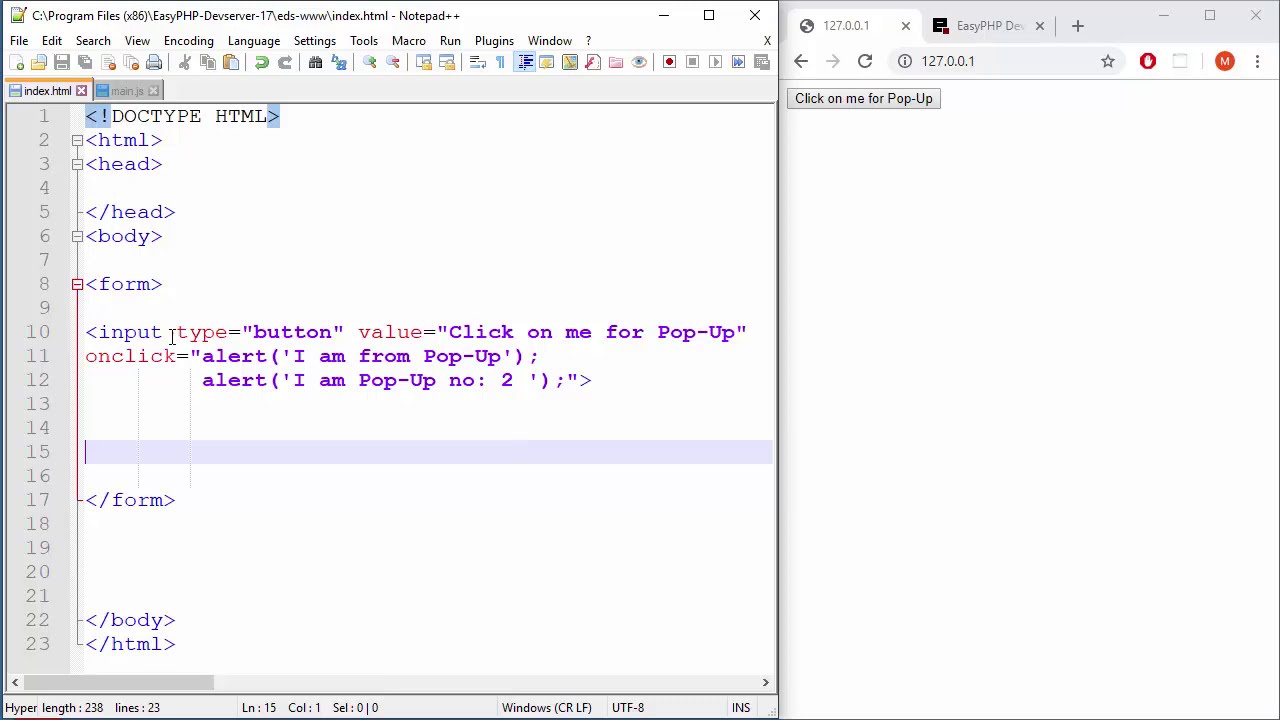This screenshot has width=1280, height=720.
Task: Collapse the body tag fold on line 6
Action: pos(77,236)
